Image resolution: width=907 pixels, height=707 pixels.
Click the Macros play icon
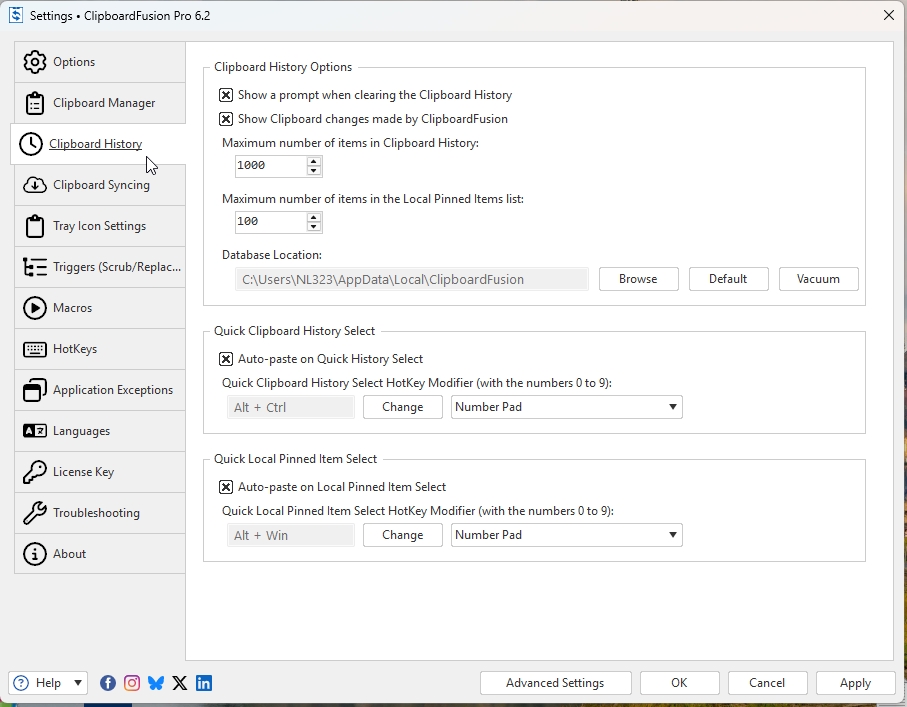click(35, 308)
